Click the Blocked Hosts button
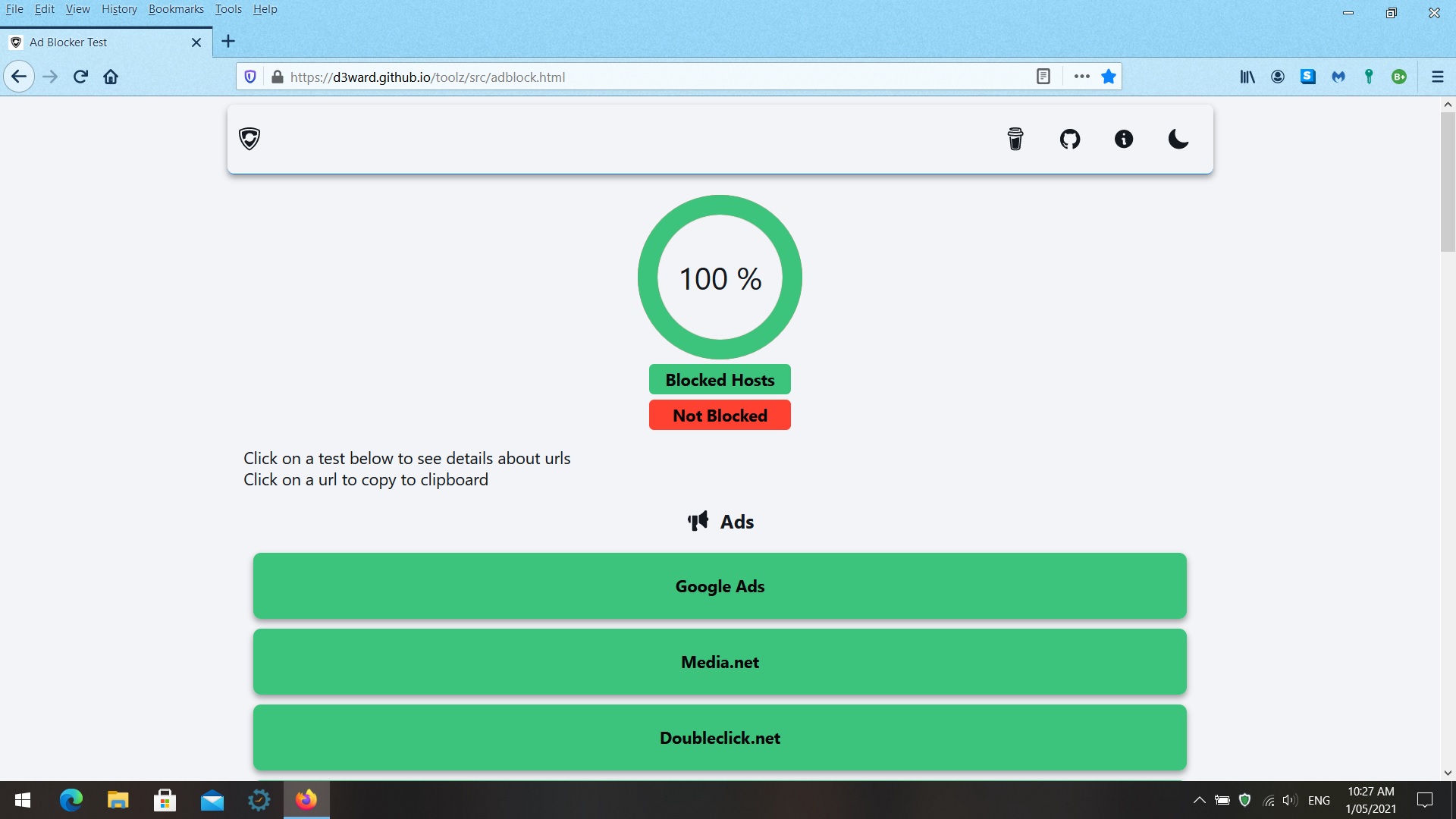The width and height of the screenshot is (1456, 819). point(720,380)
